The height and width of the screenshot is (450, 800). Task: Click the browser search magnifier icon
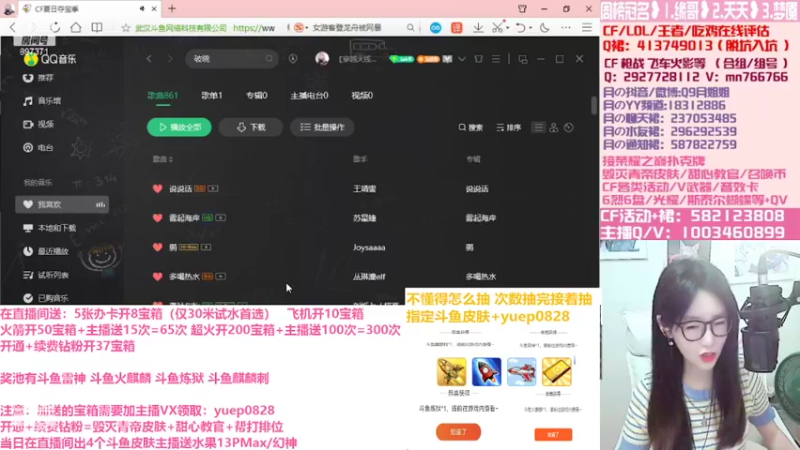coord(410,28)
